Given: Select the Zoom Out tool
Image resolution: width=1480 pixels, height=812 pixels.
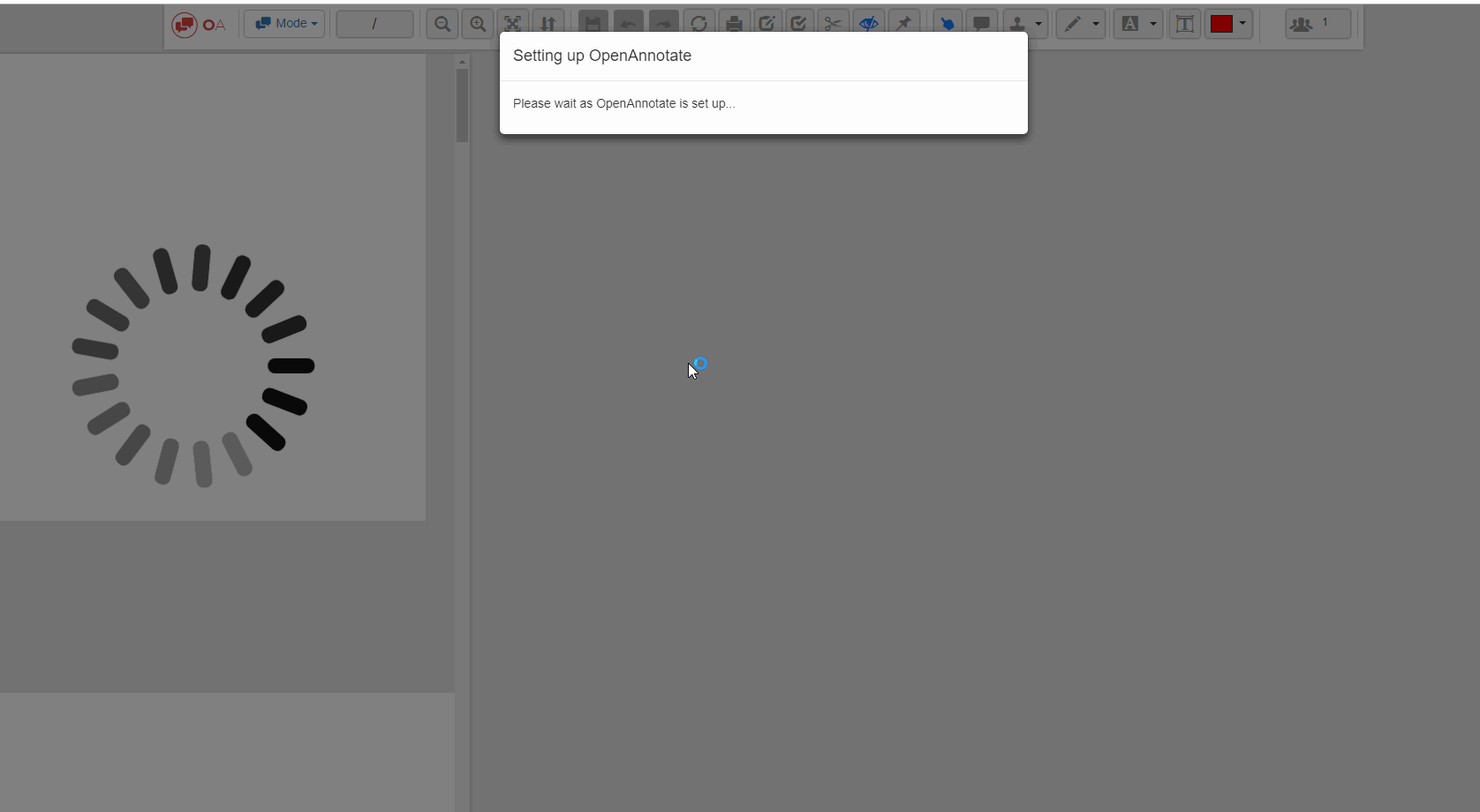Looking at the screenshot, I should [442, 24].
